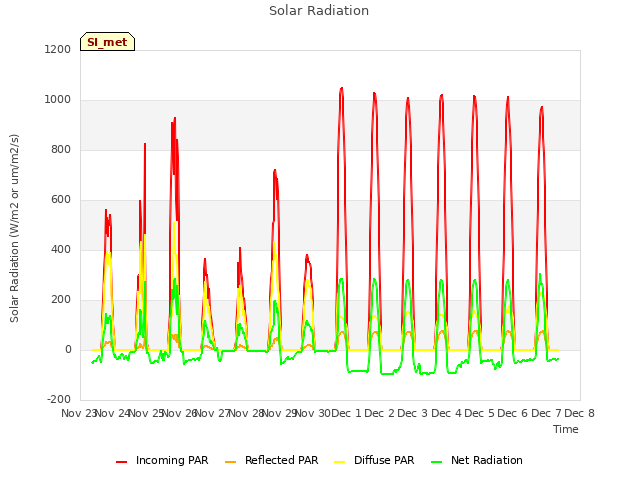Click the Solar Radiation chart title
The height and width of the screenshot is (480, 640).
pyautogui.click(x=319, y=11)
